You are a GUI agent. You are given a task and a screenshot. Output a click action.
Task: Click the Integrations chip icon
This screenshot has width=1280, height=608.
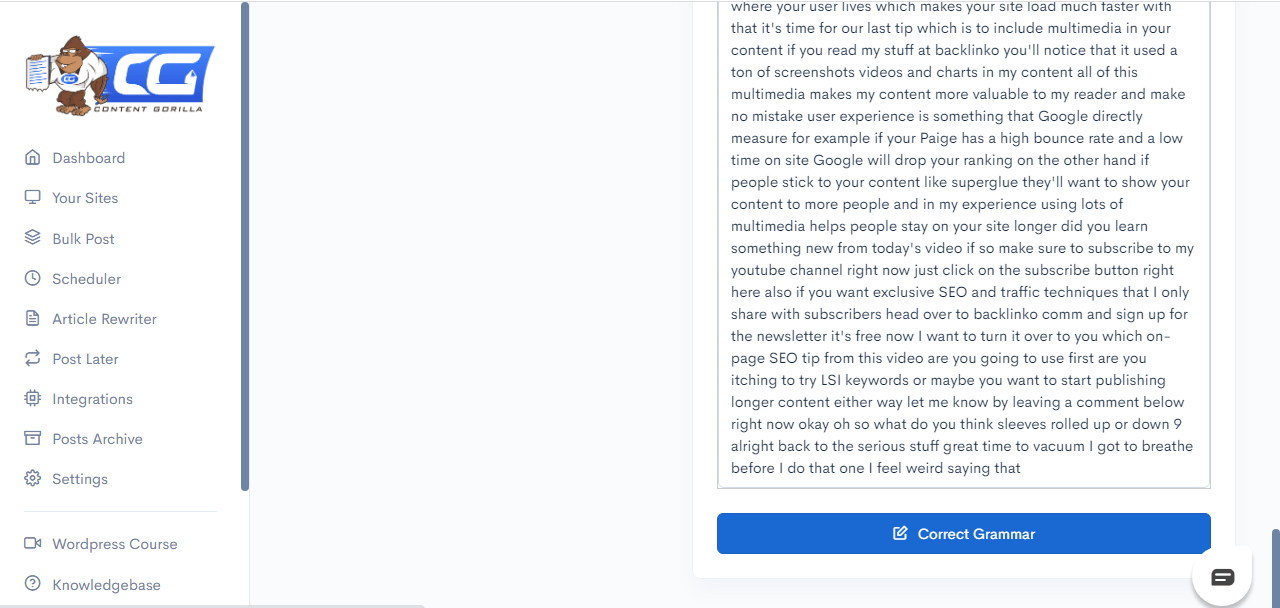tap(33, 398)
